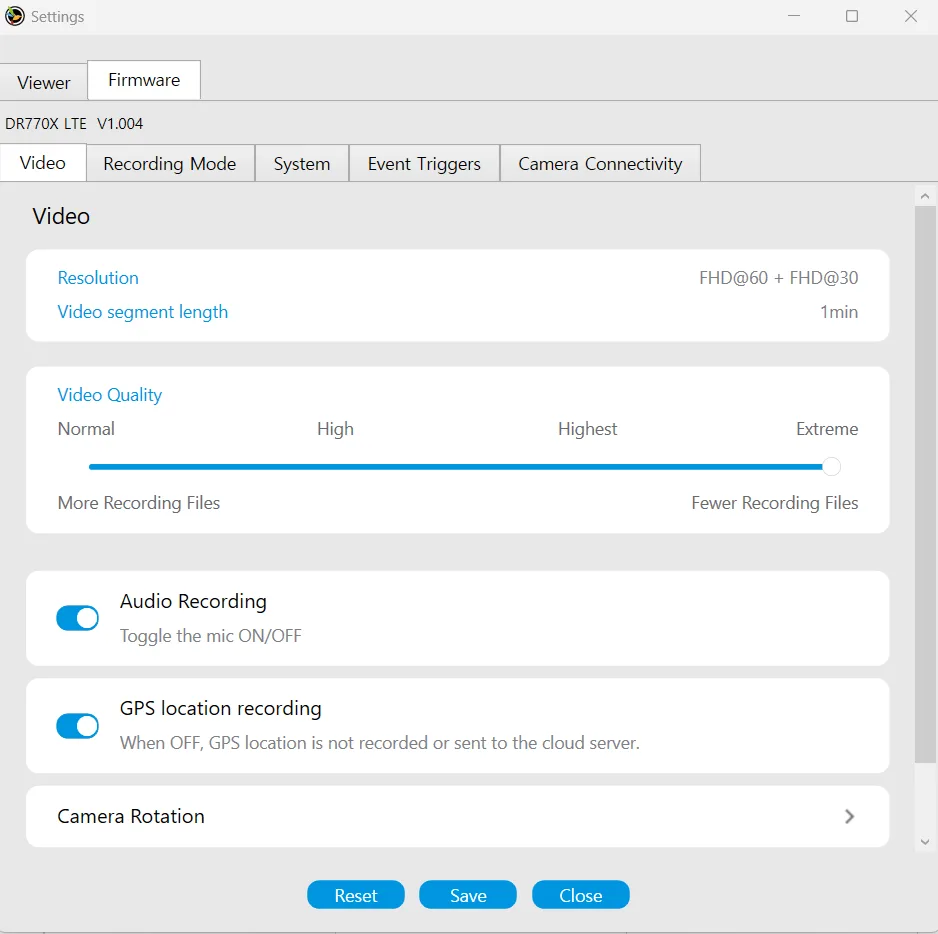Click the Save button

468,895
